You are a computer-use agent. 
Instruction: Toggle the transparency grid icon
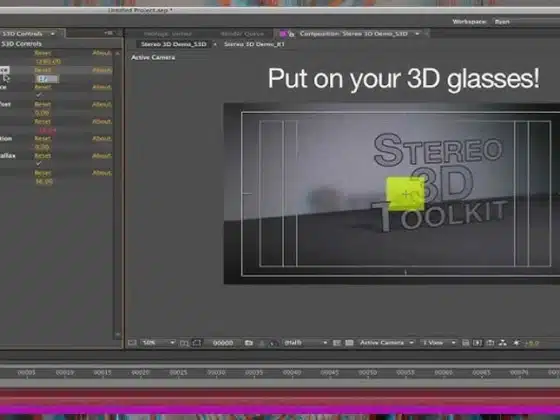click(349, 343)
